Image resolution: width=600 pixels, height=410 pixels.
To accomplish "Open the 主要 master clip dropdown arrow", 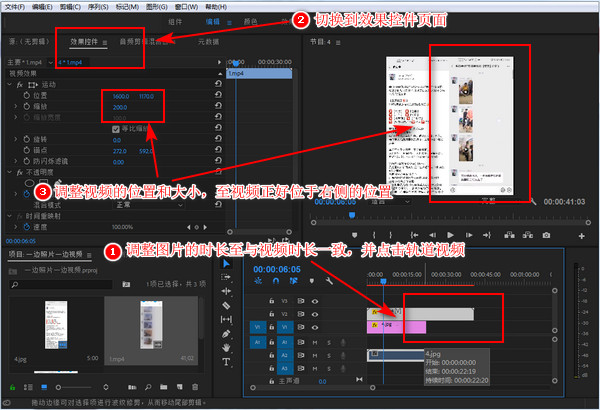I will (51, 62).
